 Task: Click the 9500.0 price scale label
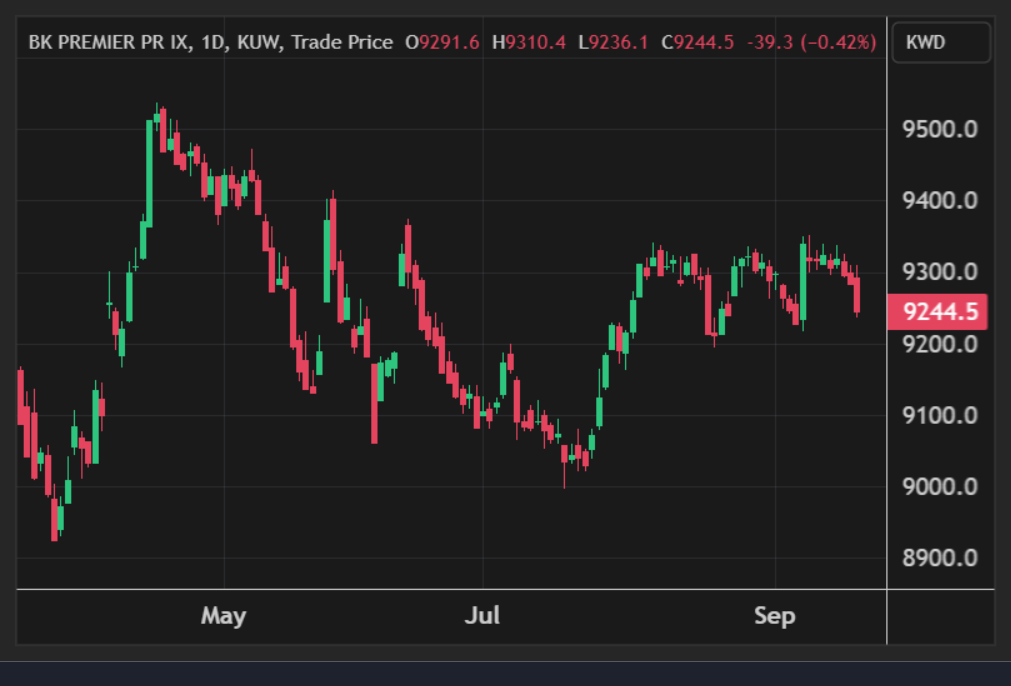tap(940, 130)
